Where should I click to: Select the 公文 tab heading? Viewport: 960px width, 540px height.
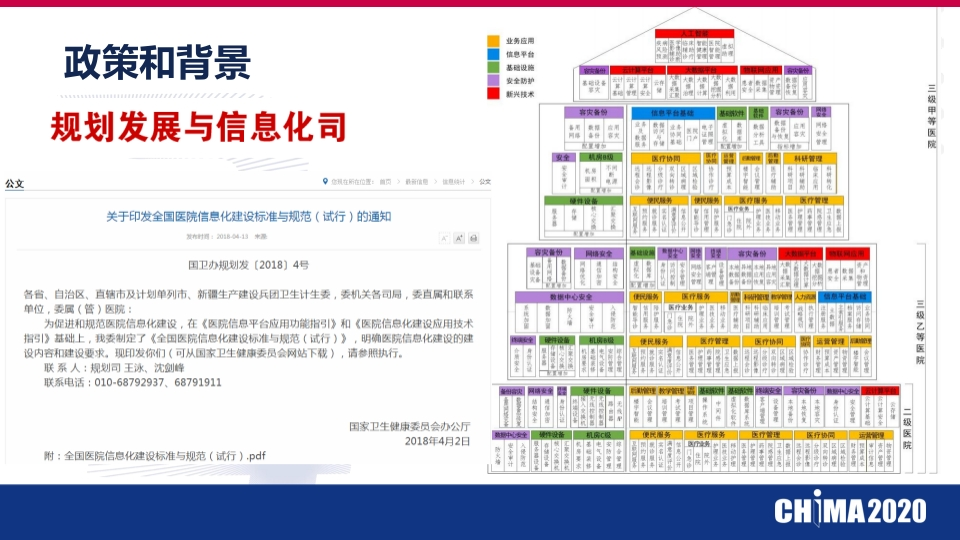tap(14, 183)
